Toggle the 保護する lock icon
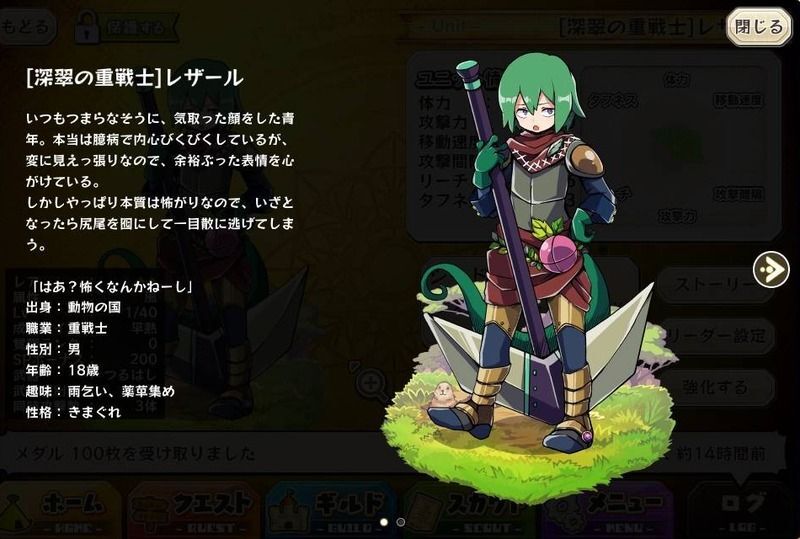800x539 pixels. (x=87, y=27)
